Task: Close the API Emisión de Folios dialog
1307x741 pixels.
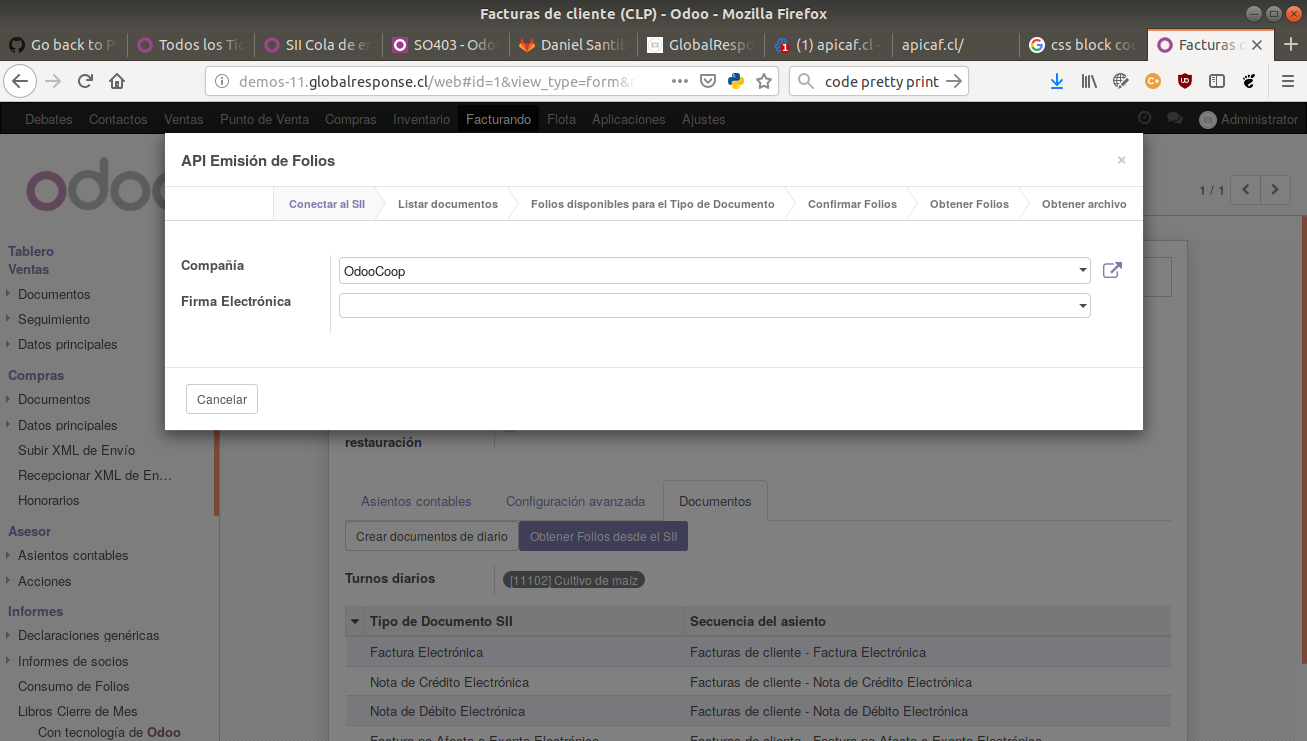Action: [x=1121, y=160]
